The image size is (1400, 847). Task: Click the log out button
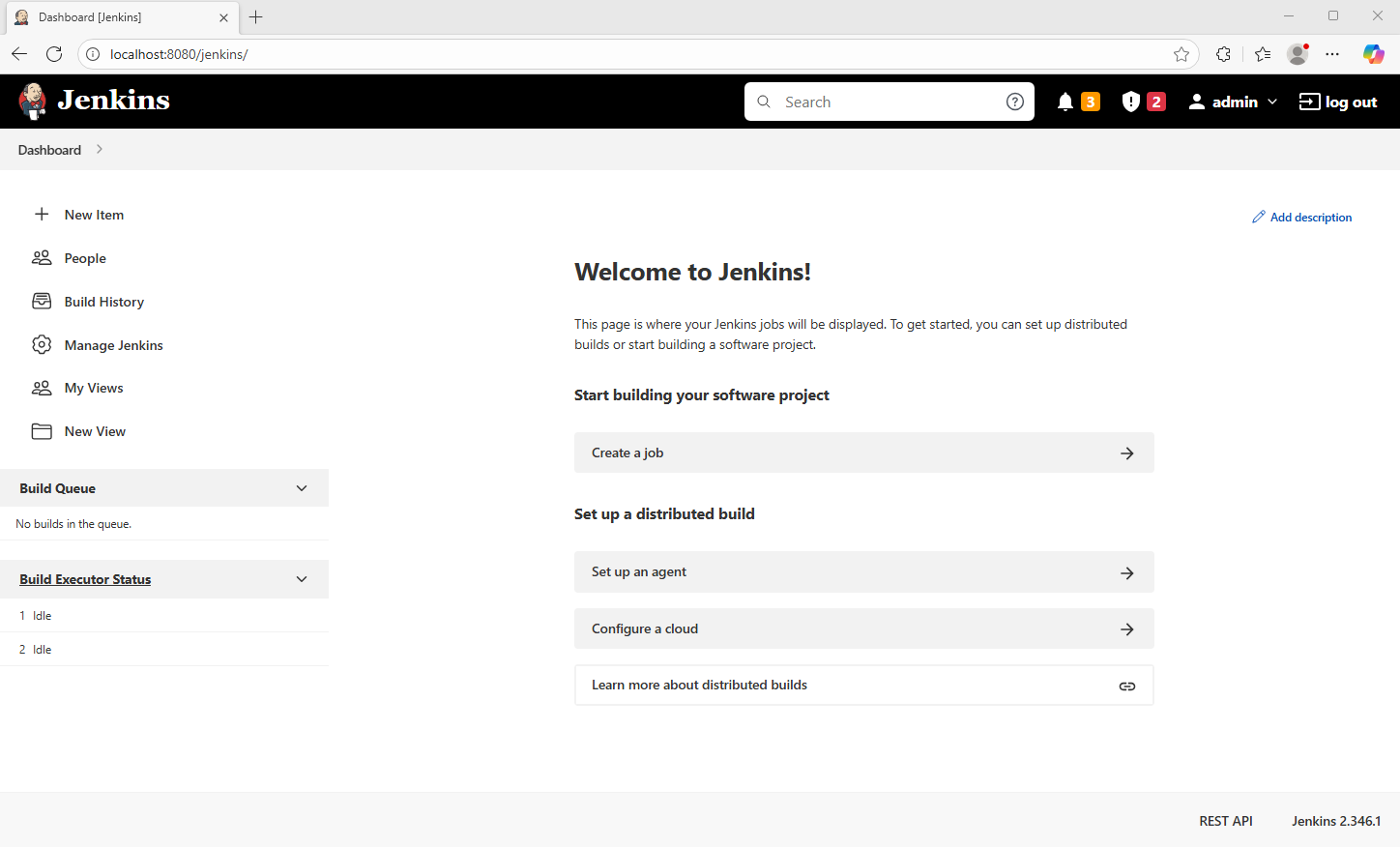[1338, 102]
